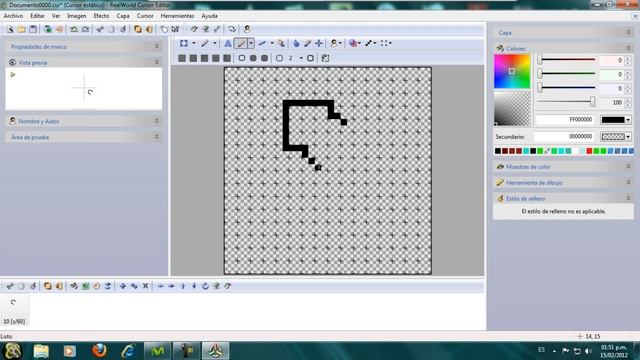
Task: Toggle the bold outlined square after width dropdown
Action: (x=310, y=58)
